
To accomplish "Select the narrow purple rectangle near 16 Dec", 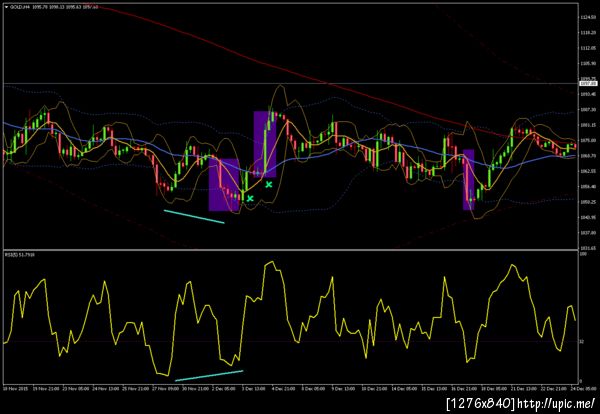I will 468,179.
